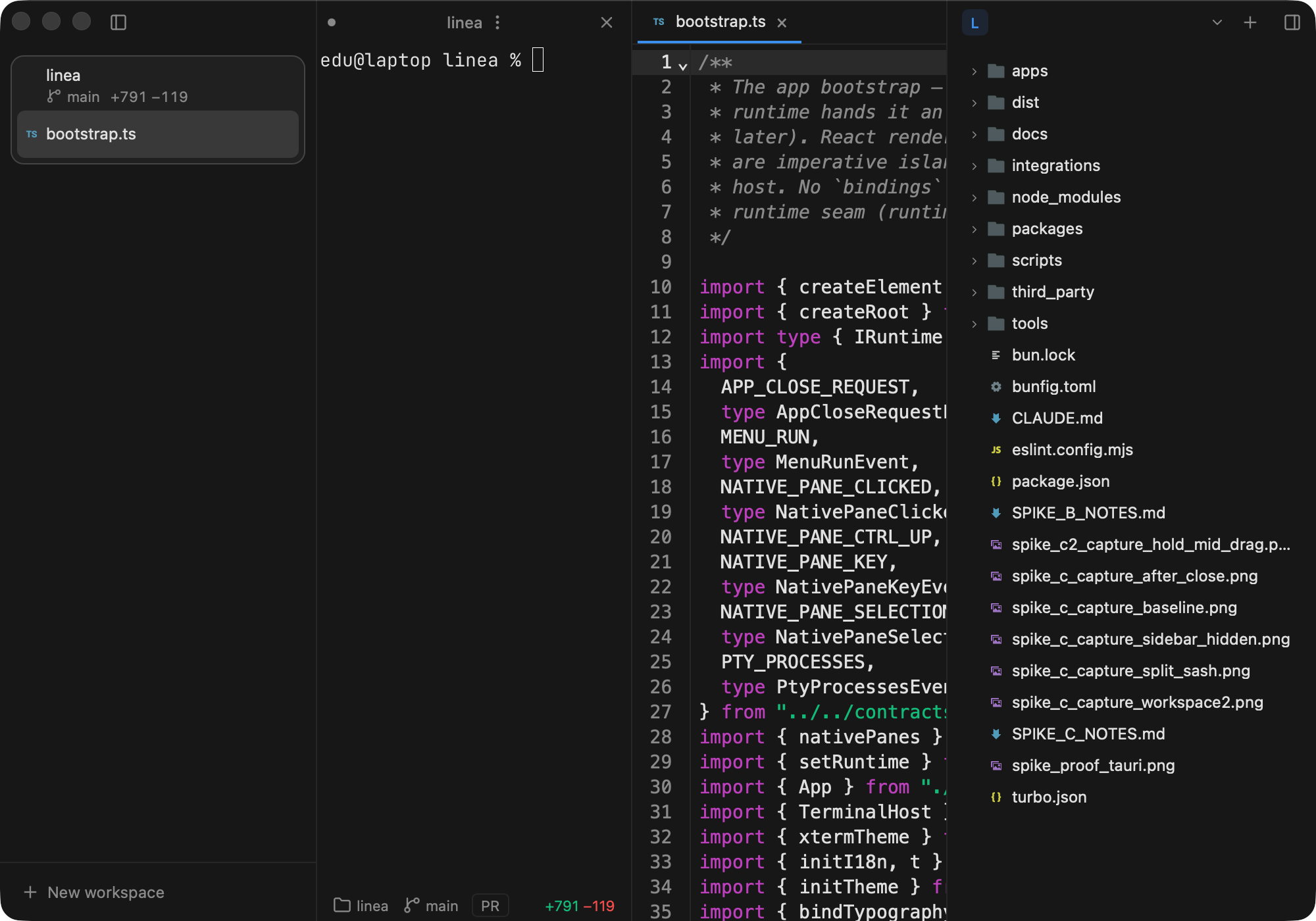Click the main branch label in workspace card
This screenshot has height=921, width=1316.
pos(84,97)
